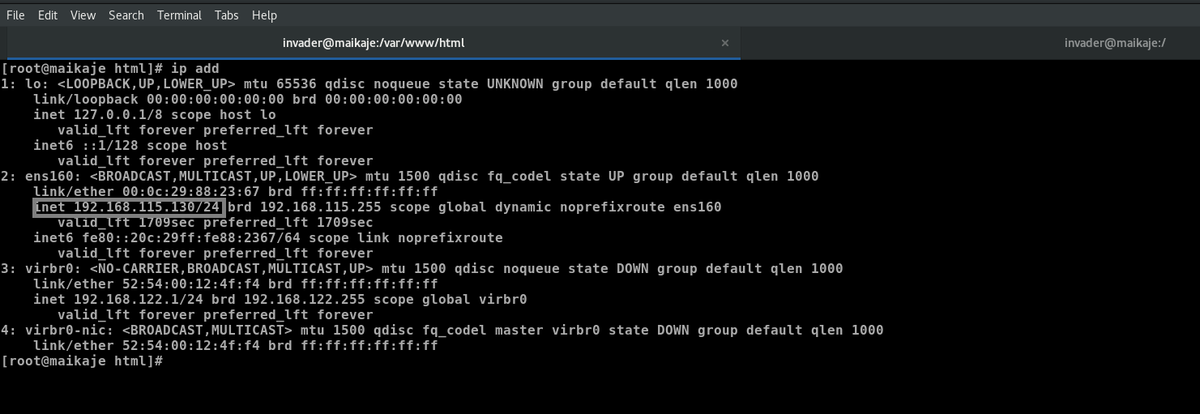Screen dimensions: 1200x414
Task: Click valid_lft 1709sec line
Action: pyautogui.click(x=214, y=222)
